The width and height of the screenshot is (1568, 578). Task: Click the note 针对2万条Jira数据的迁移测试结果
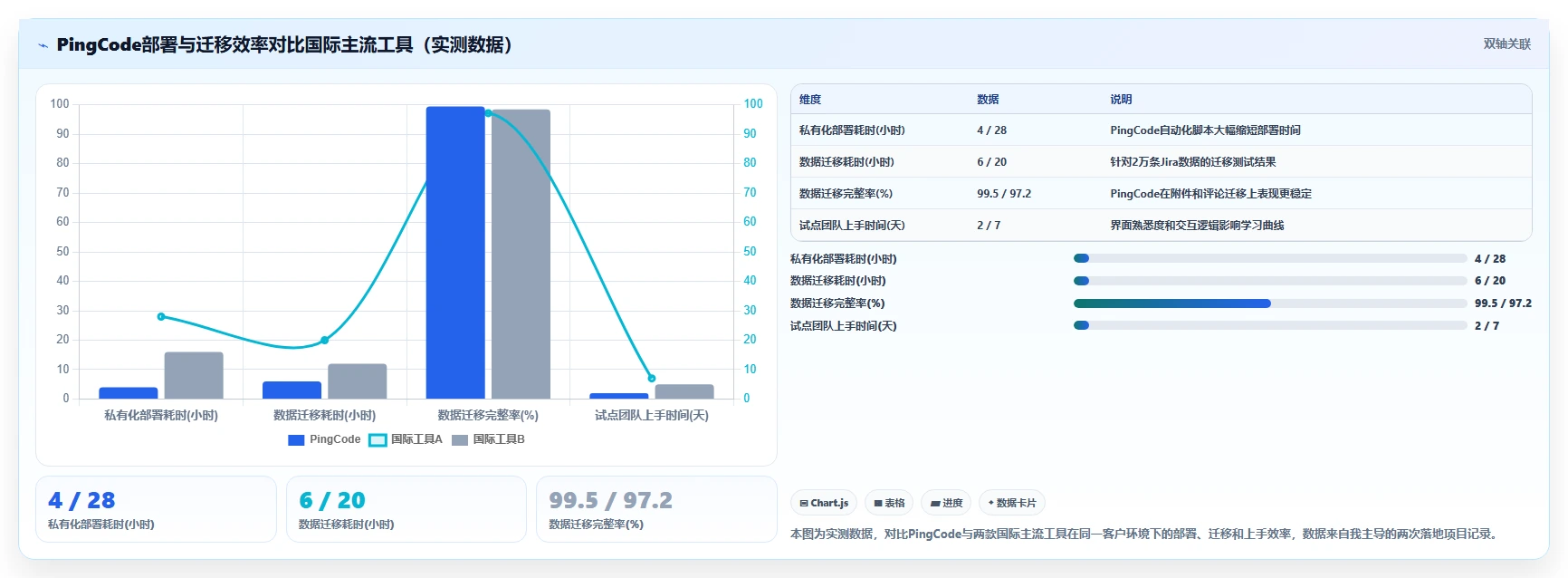1193,162
